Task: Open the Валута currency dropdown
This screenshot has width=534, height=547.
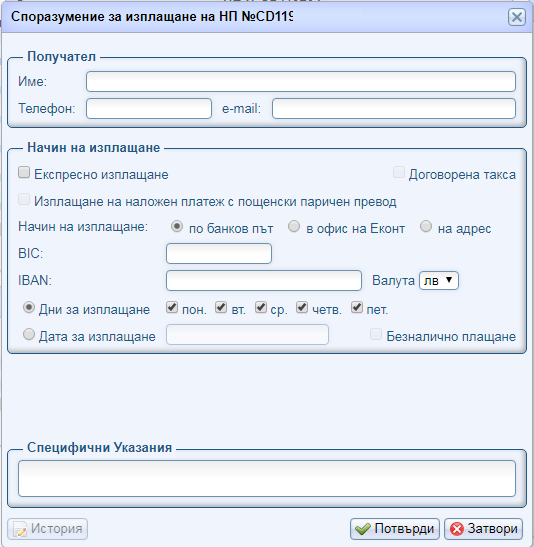Action: (439, 280)
